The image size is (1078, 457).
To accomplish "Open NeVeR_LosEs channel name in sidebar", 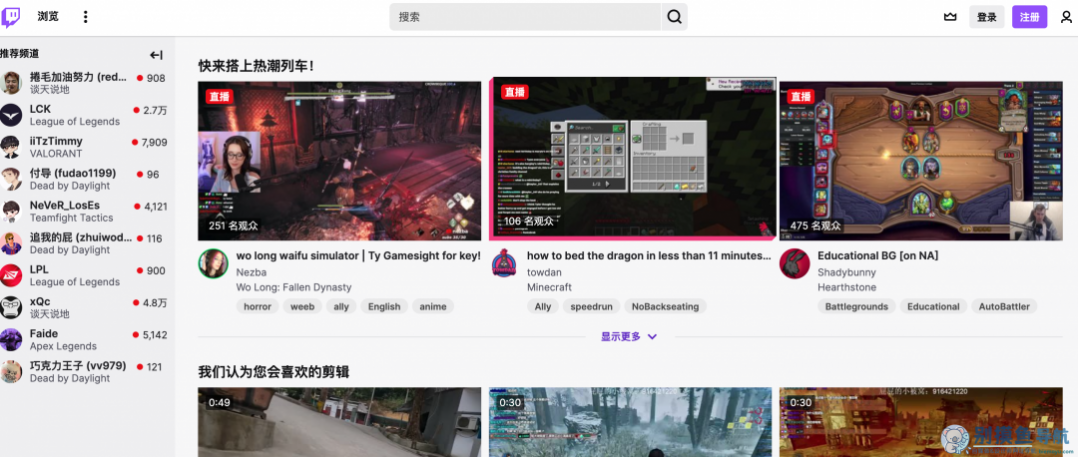I will tap(65, 205).
